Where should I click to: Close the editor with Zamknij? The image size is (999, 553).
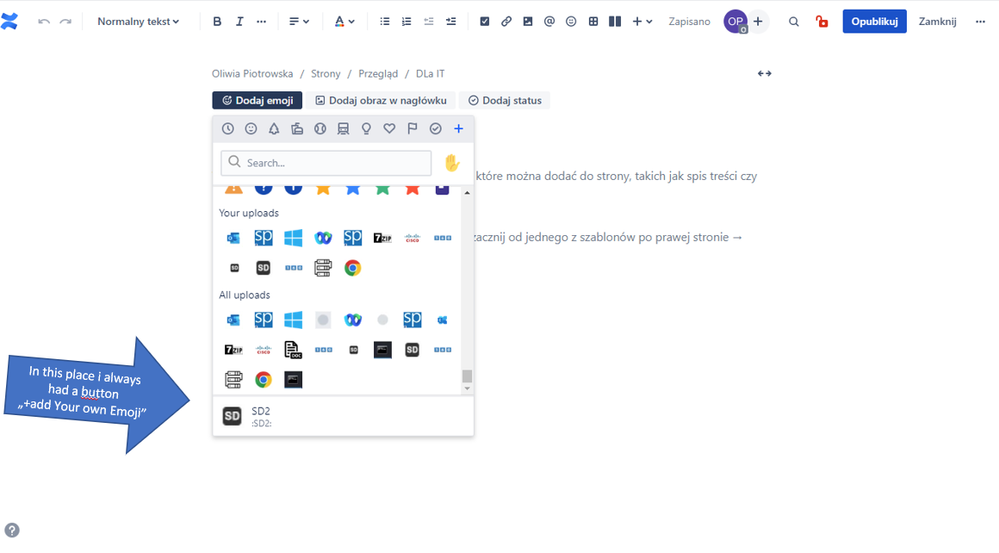click(x=937, y=22)
